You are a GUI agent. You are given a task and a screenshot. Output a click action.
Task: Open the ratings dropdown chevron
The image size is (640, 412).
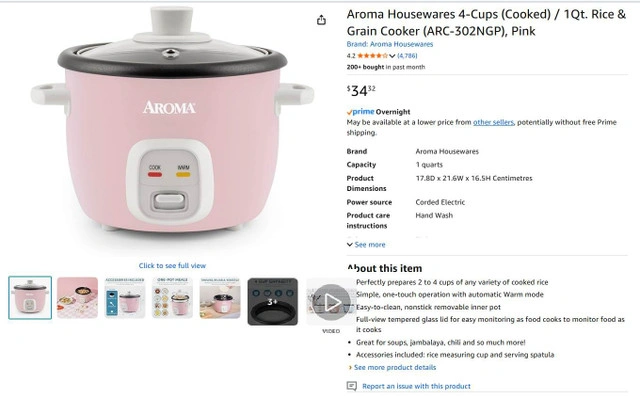pos(392,56)
